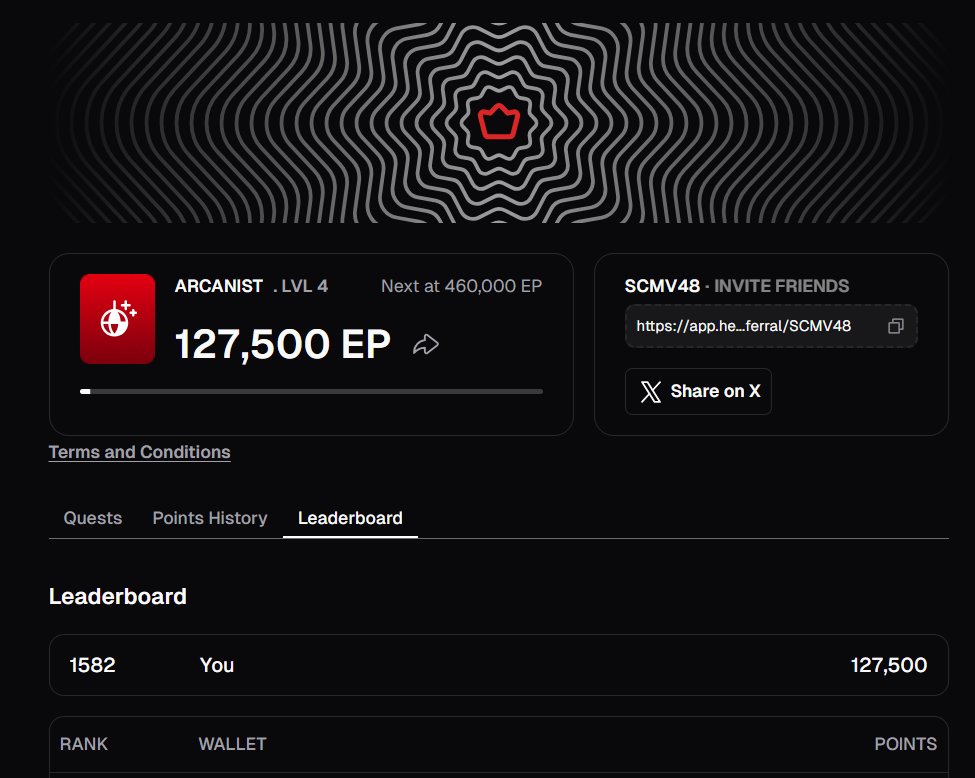Click the red crown logo in banner

499,122
